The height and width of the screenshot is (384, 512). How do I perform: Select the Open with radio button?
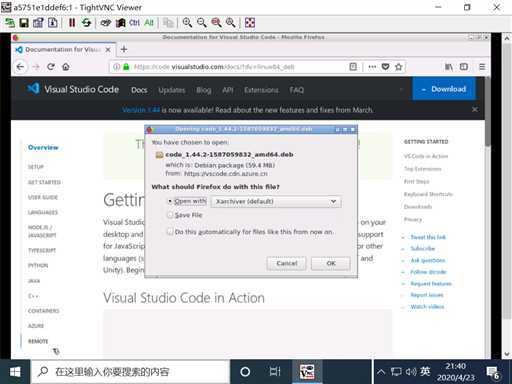pos(170,201)
